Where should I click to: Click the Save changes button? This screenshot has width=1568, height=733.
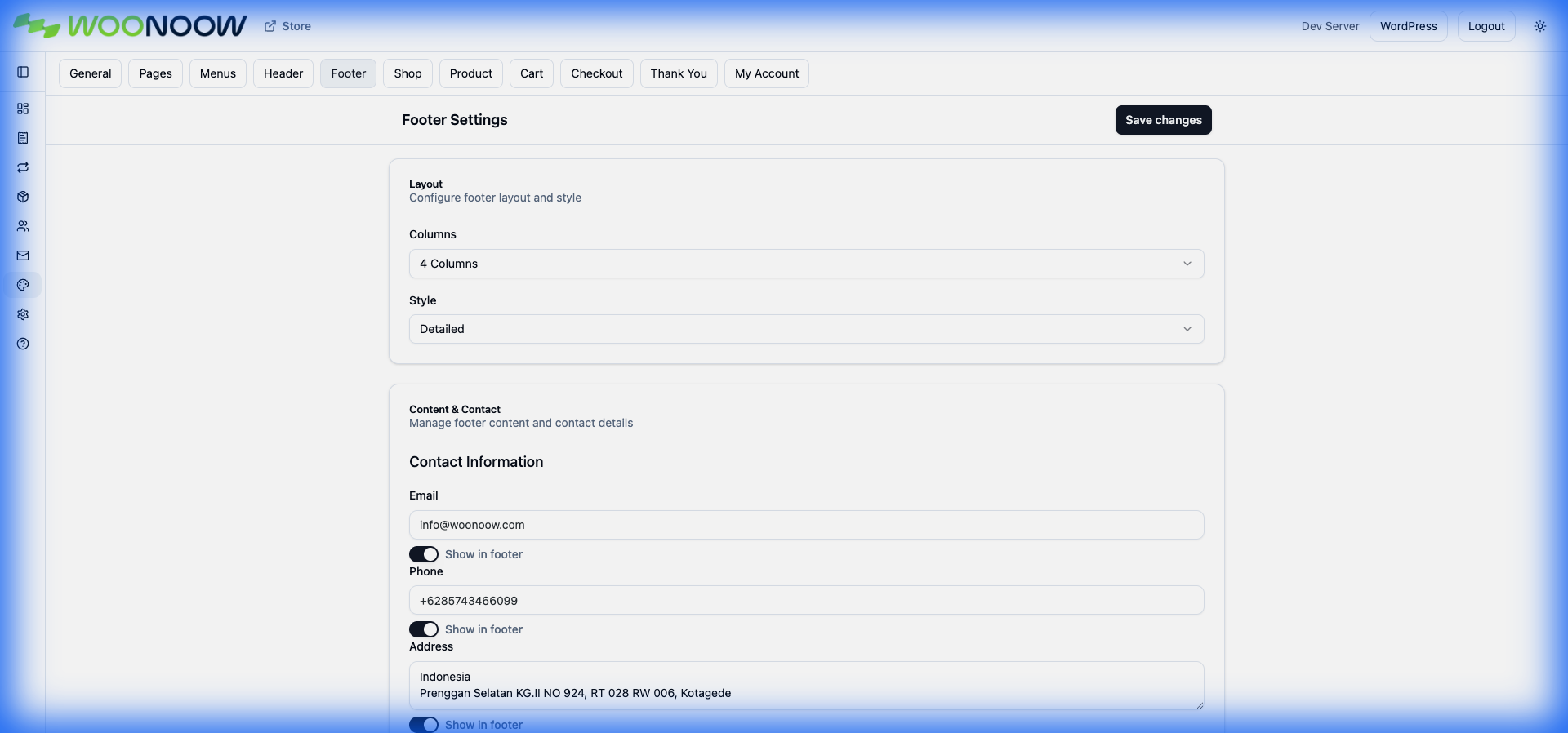coord(1163,120)
